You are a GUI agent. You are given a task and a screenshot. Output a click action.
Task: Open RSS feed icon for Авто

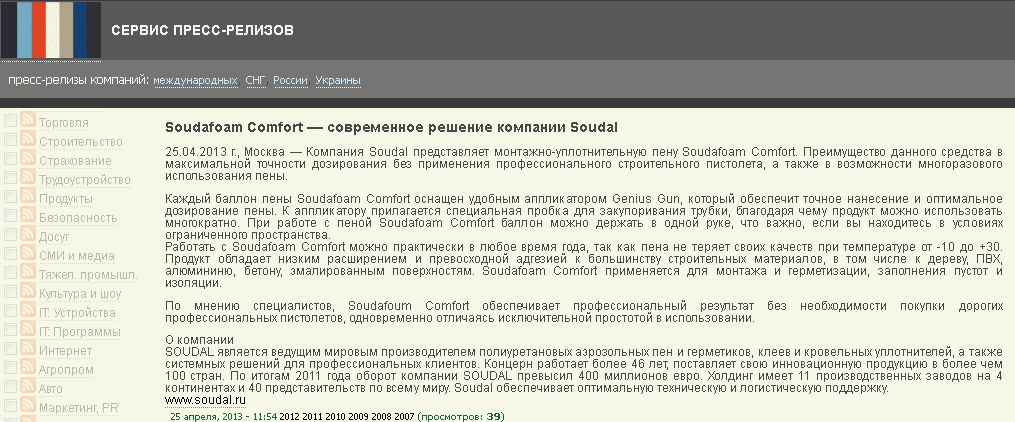(x=28, y=386)
